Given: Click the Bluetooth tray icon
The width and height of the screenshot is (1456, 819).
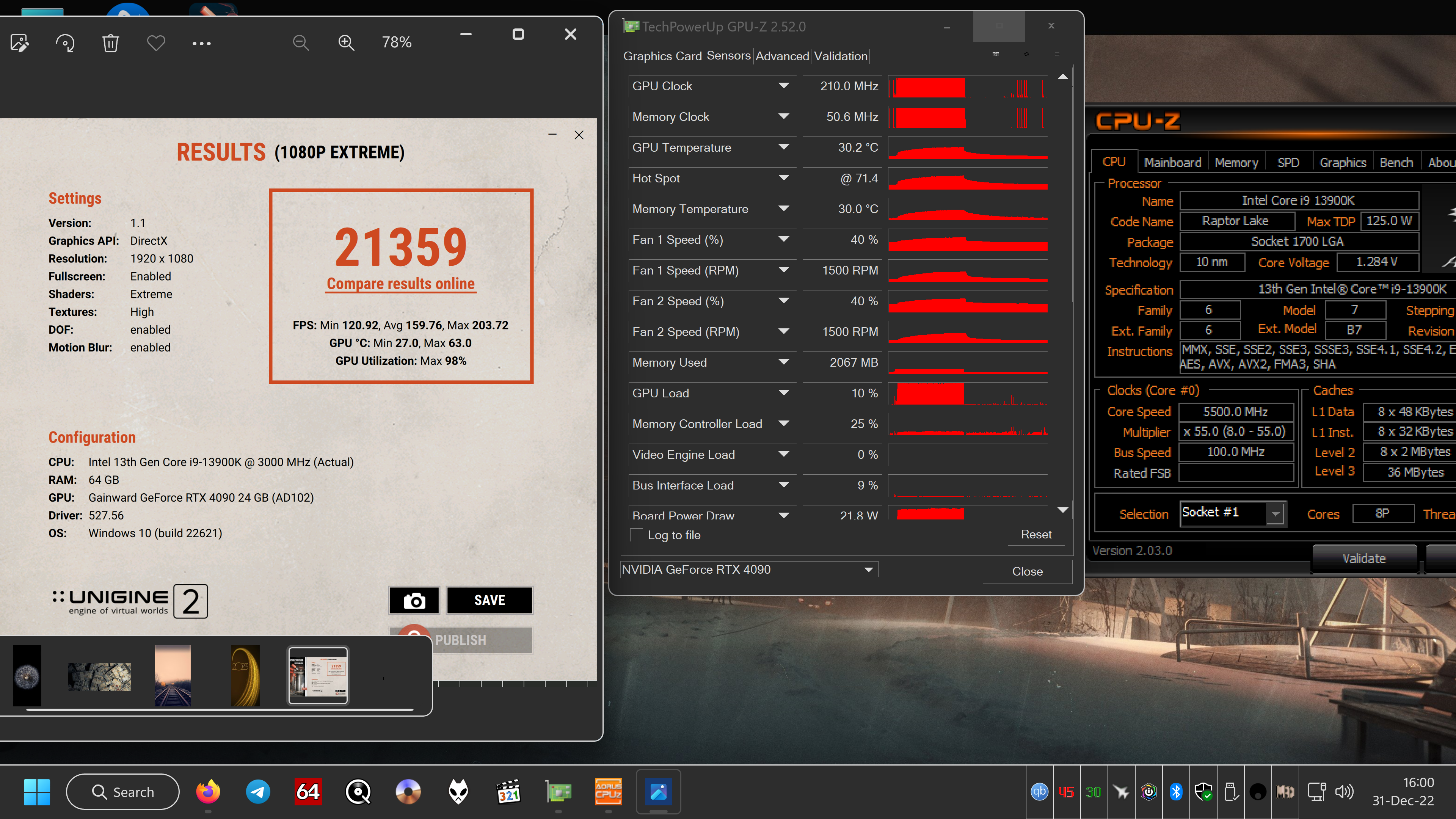Looking at the screenshot, I should pos(1176,792).
